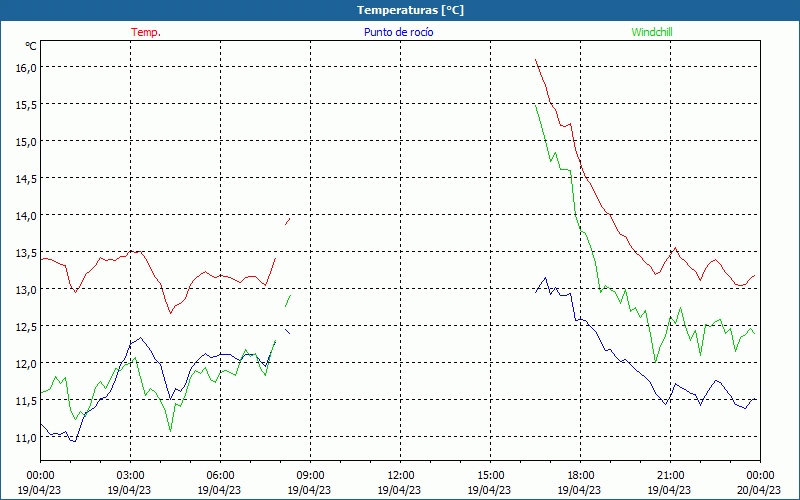This screenshot has height=500, width=800.
Task: Select the green 'Windchill' legend label
Action: 652,32
